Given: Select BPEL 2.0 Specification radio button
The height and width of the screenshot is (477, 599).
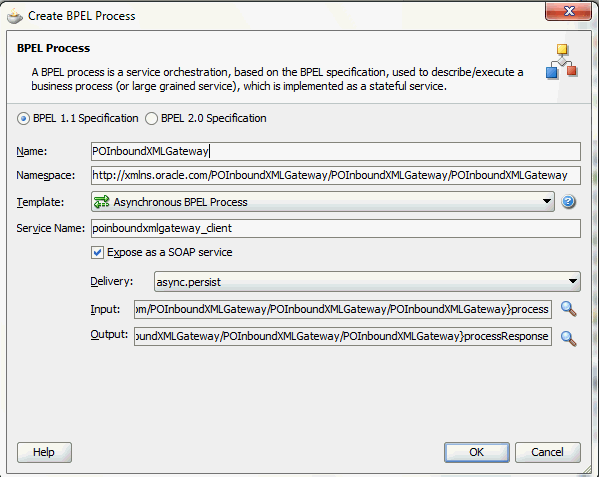Looking at the screenshot, I should tap(151, 118).
